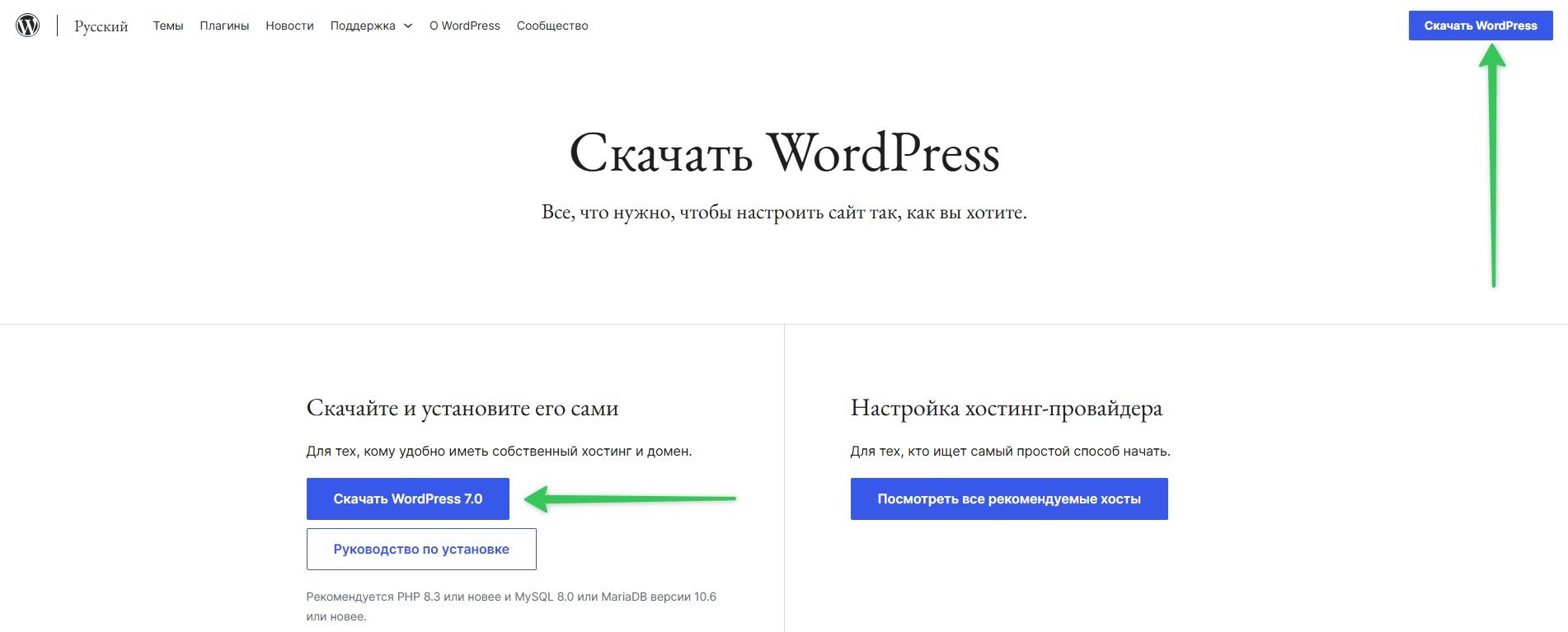Click the header Скачать WordPress button
The image size is (1568, 632).
pos(1481,26)
